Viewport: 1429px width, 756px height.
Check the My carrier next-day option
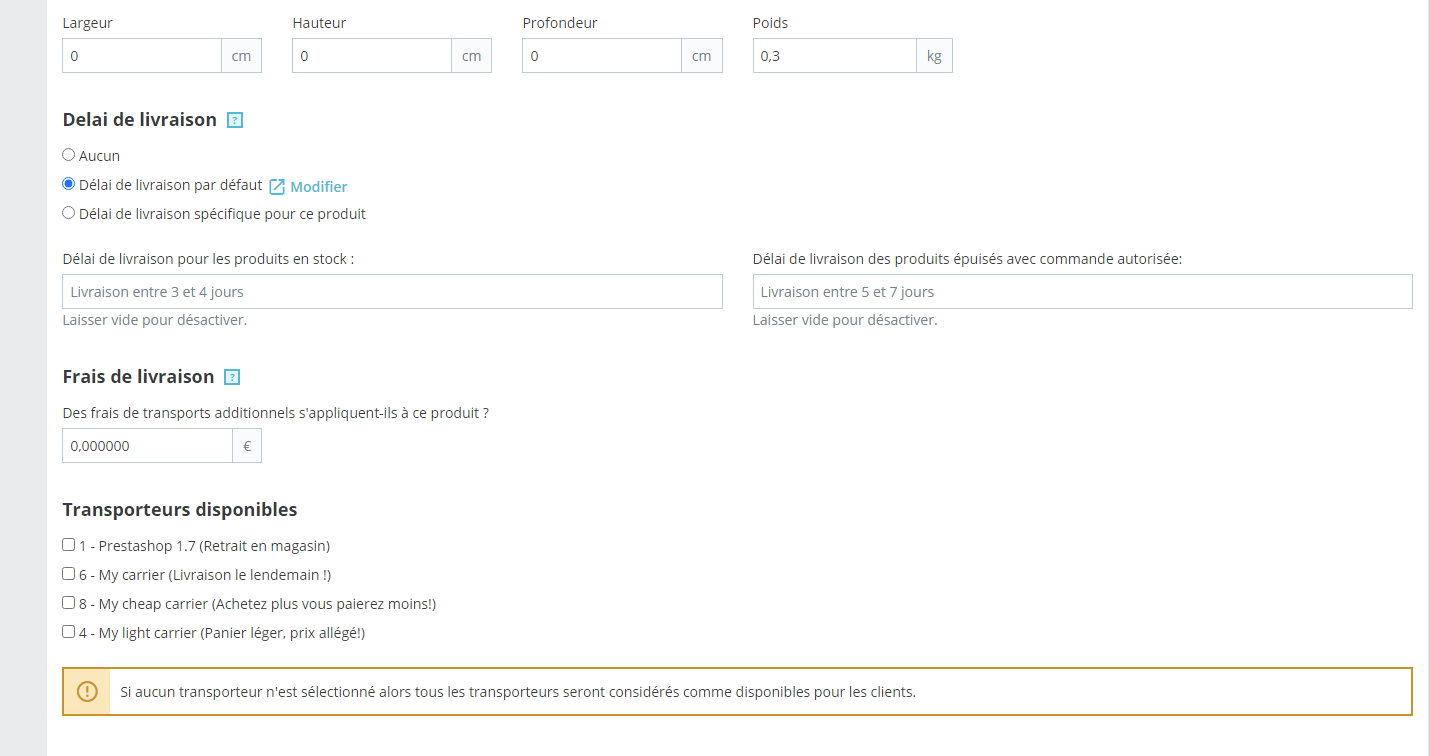point(69,574)
